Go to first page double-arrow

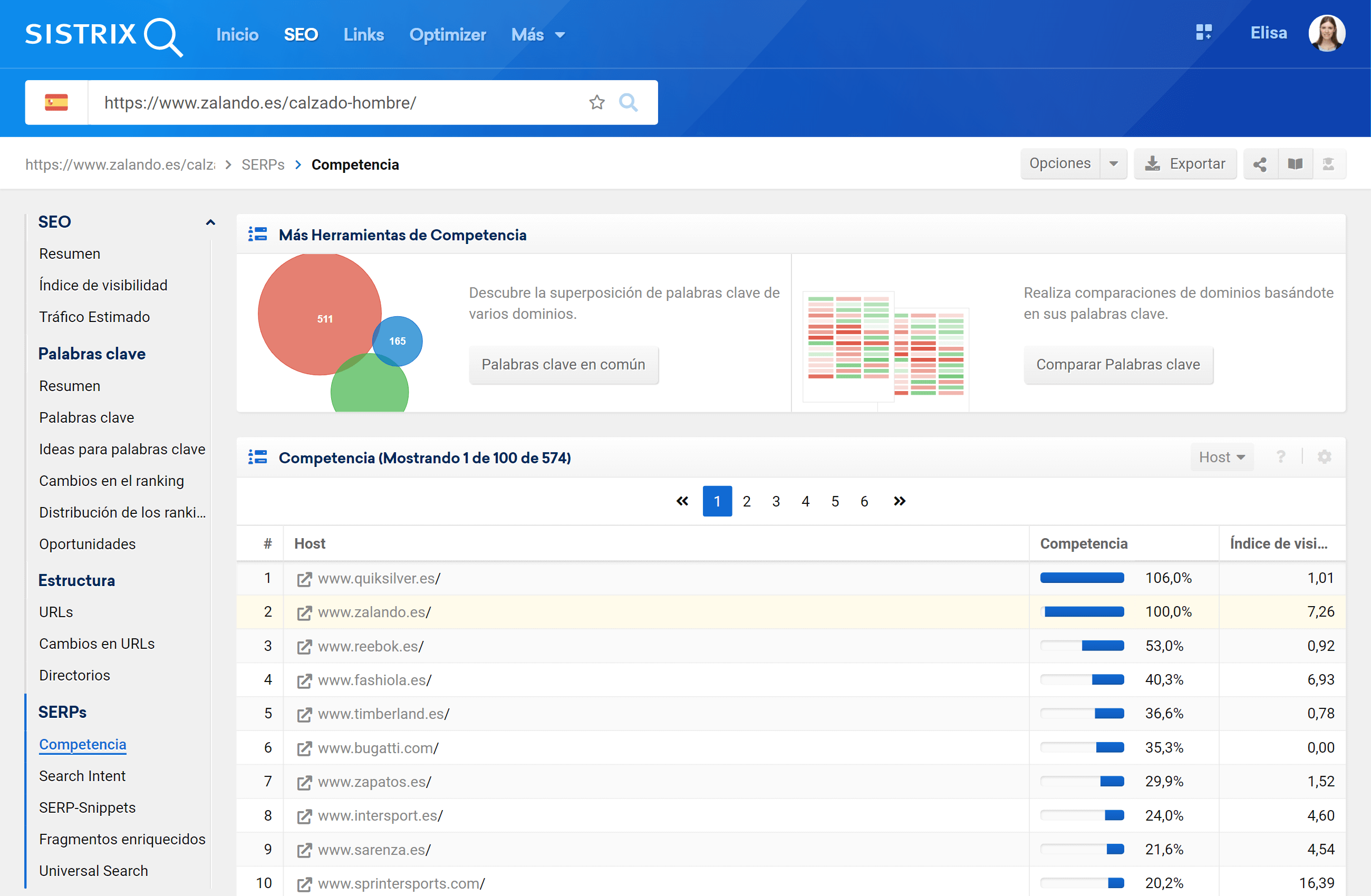pyautogui.click(x=682, y=501)
